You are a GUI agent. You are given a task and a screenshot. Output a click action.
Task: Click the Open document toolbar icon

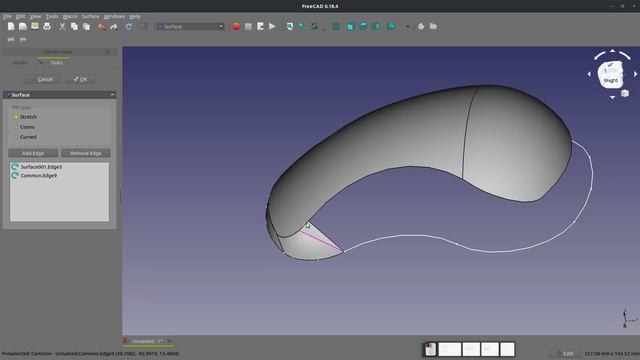23,27
